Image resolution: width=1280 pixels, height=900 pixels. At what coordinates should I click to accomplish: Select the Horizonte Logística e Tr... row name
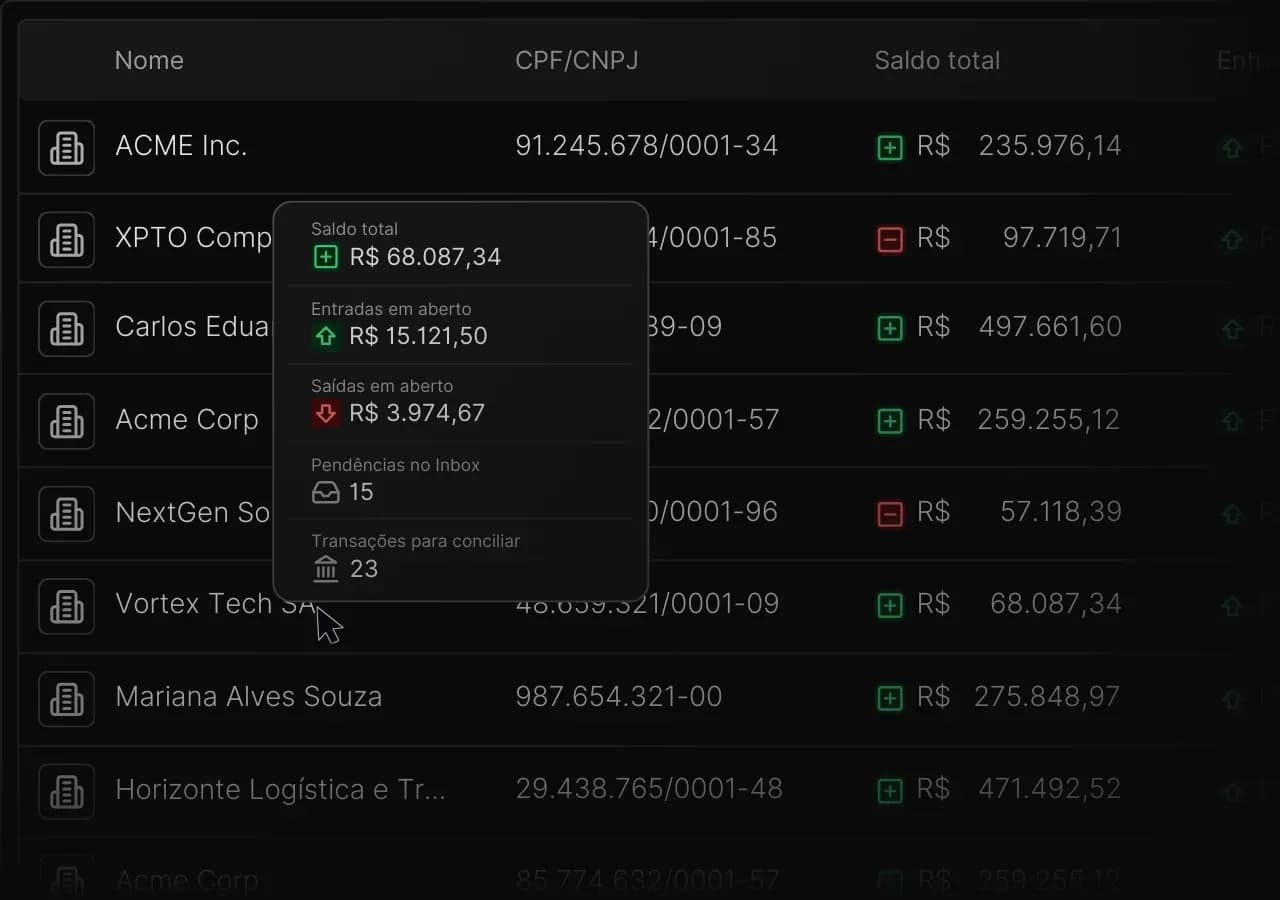[x=280, y=789]
